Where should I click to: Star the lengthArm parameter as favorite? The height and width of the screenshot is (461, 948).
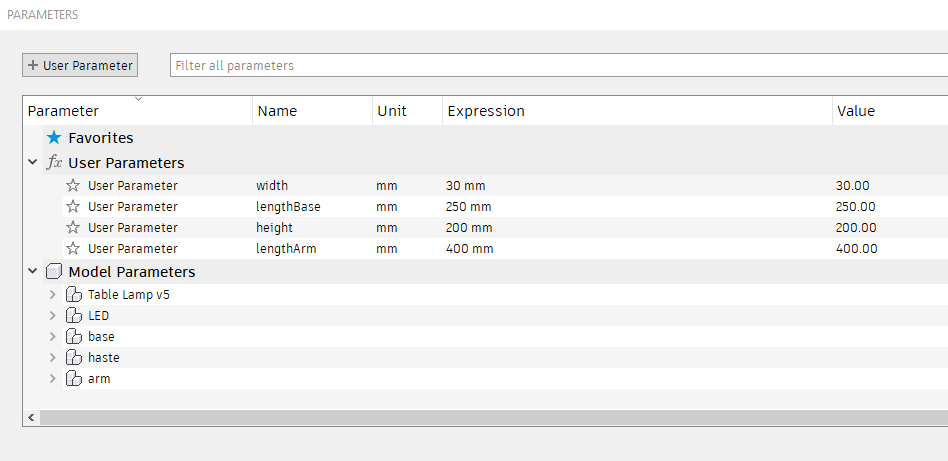click(x=73, y=249)
